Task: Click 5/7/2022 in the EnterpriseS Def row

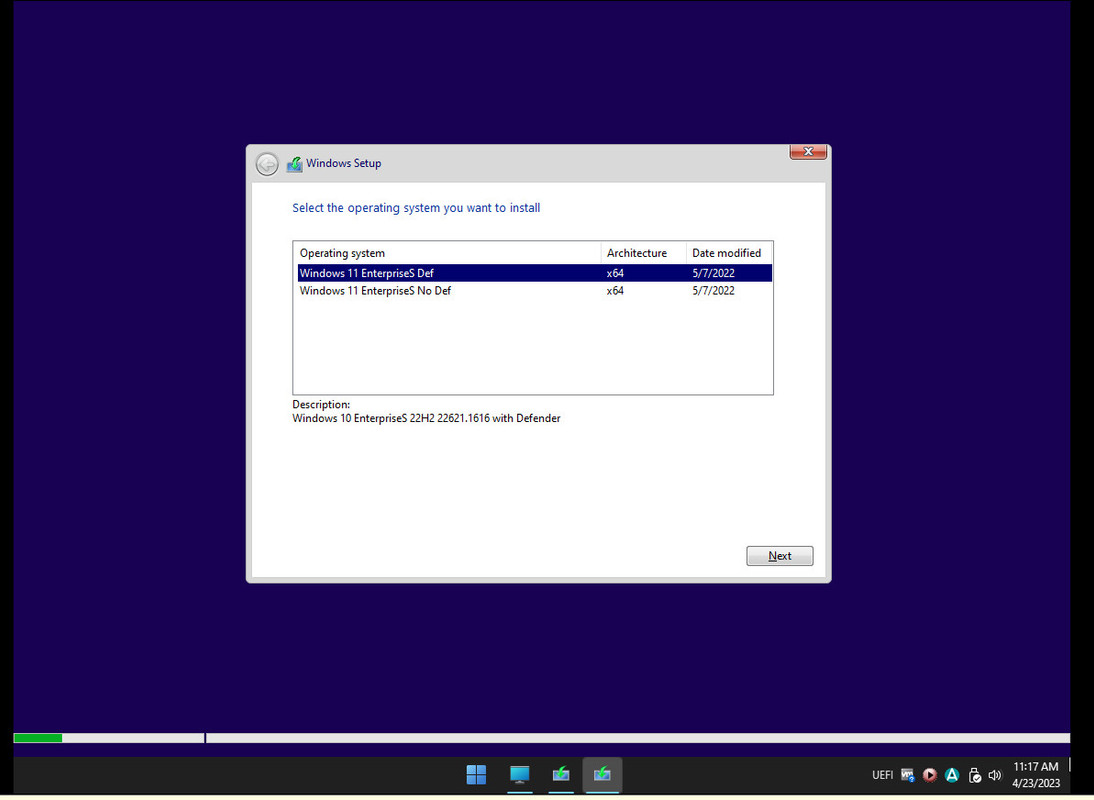Action: coord(713,273)
